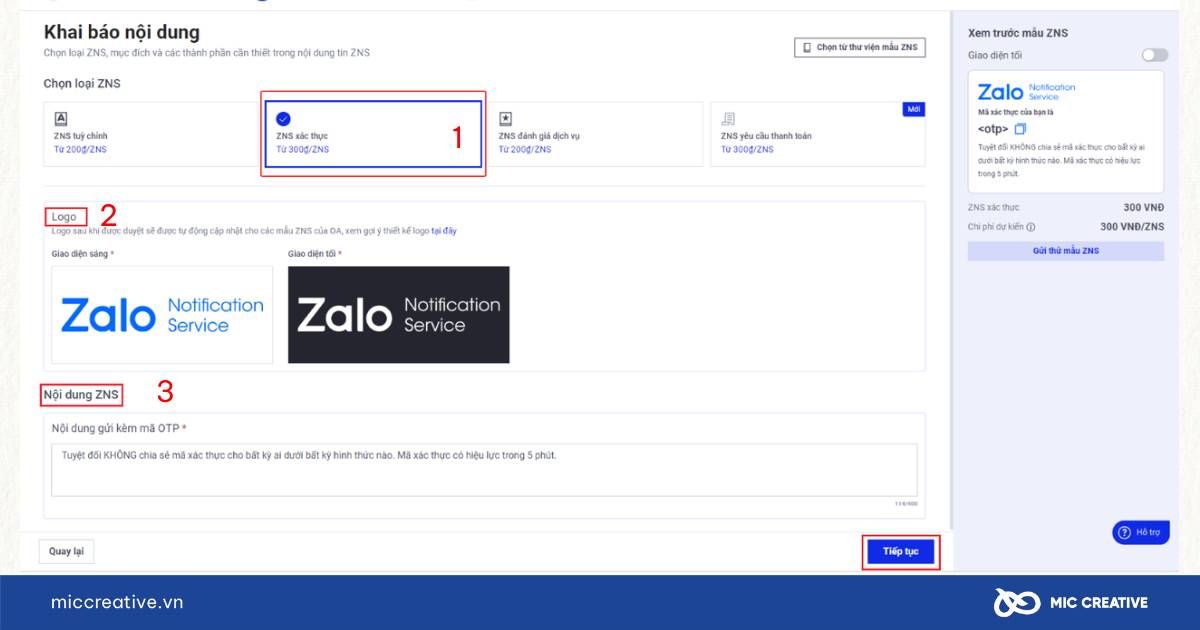Open the 'tại đây' logo design link
The image size is (1200, 630).
coord(444,231)
